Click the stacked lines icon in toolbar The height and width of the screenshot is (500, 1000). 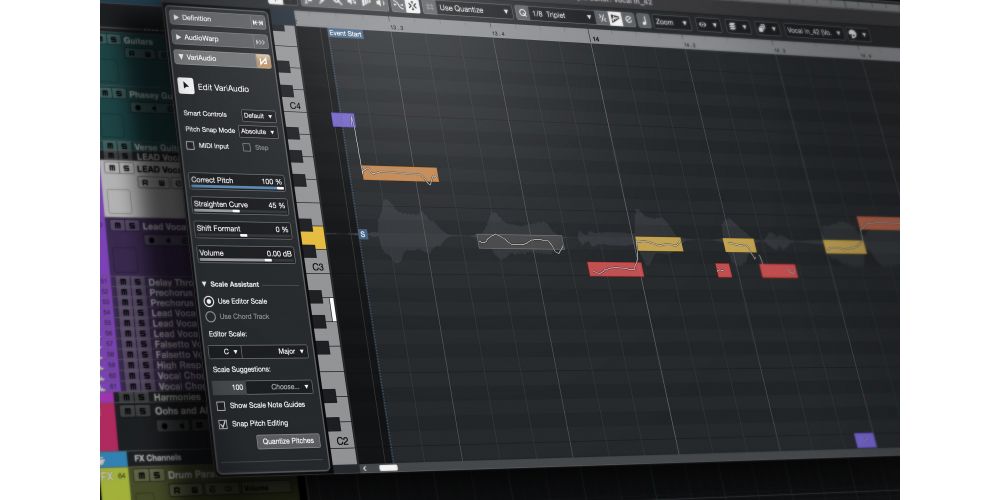[734, 27]
